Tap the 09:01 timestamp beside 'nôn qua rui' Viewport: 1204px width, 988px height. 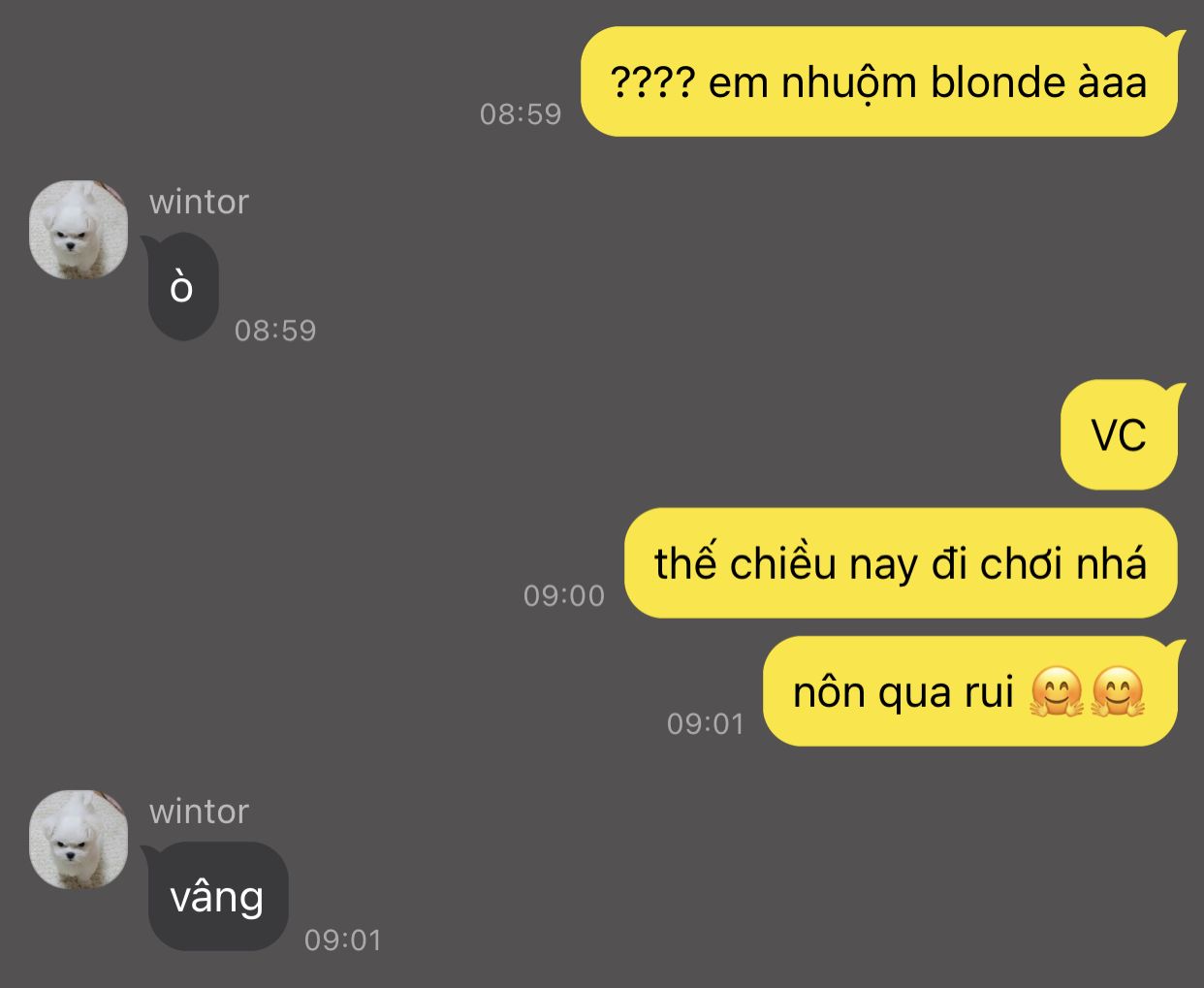[706, 723]
